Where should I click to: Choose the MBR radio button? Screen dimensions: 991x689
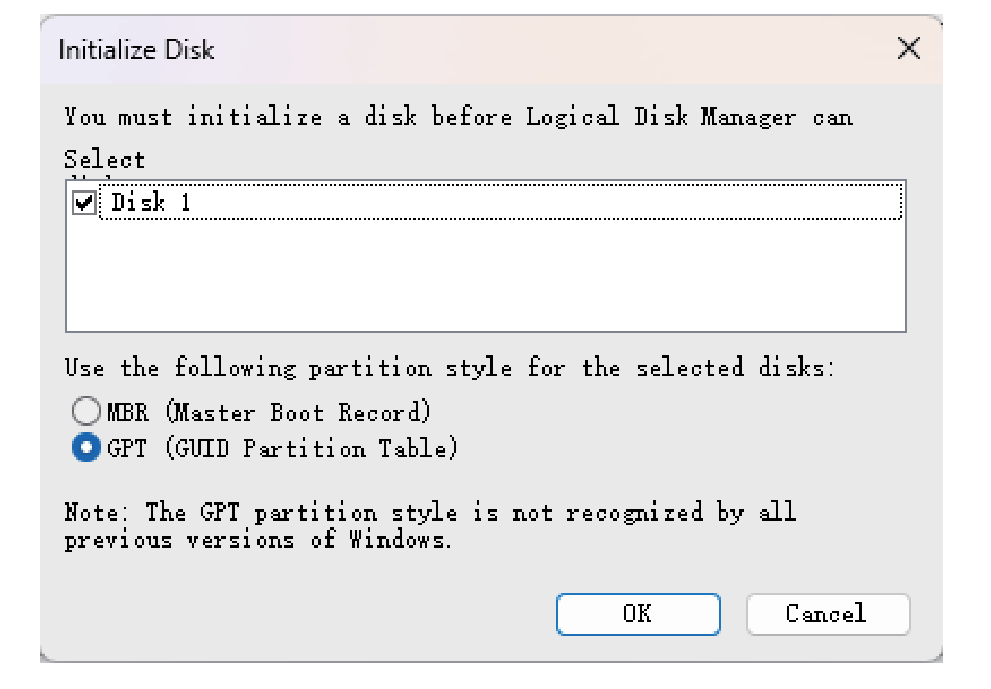pos(86,412)
